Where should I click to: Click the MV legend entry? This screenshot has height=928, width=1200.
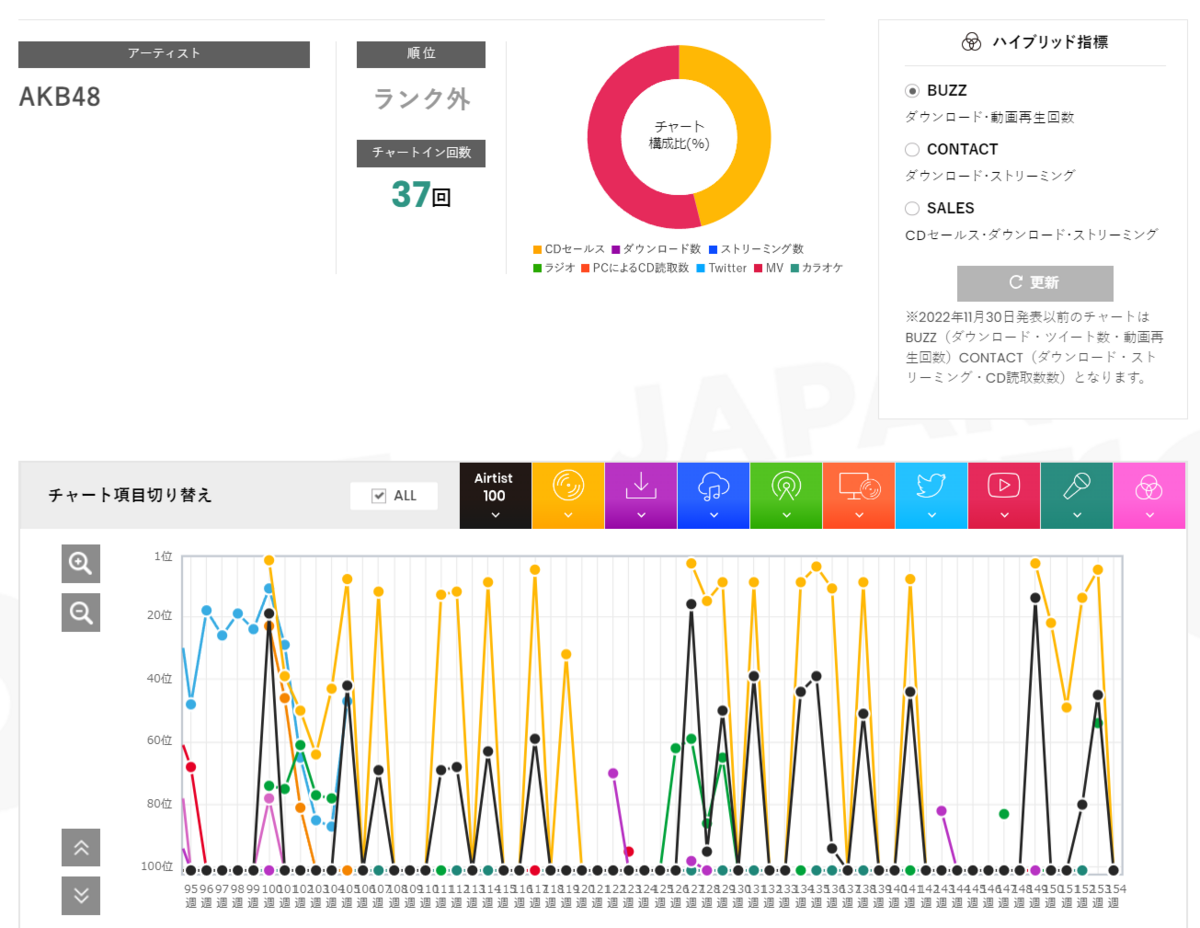pyautogui.click(x=769, y=268)
